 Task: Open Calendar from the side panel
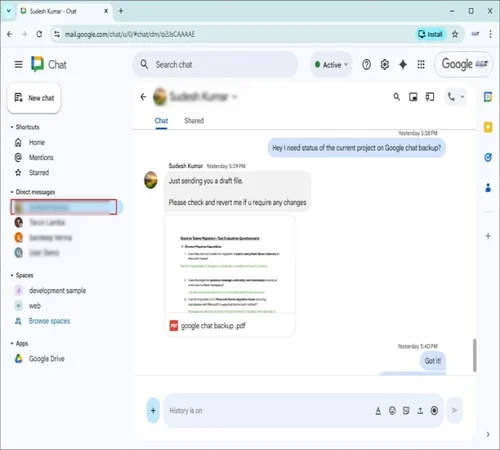[488, 97]
